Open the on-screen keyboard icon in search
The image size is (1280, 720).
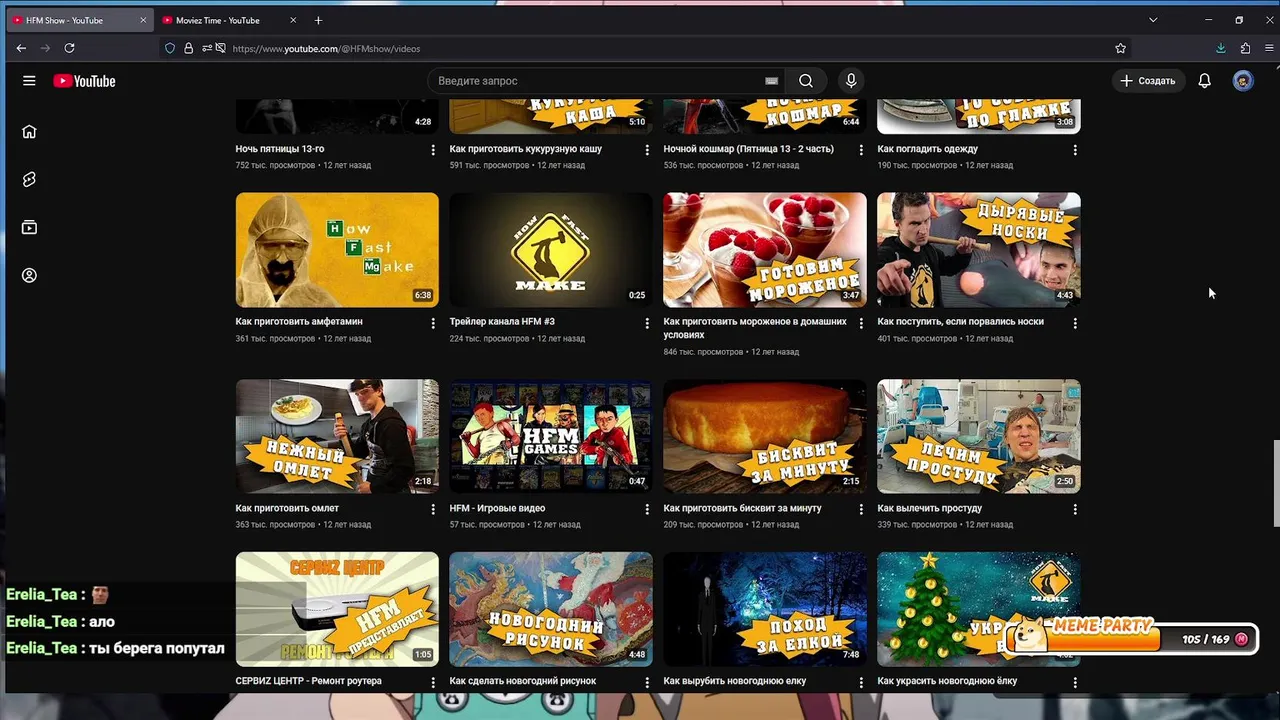pos(771,81)
